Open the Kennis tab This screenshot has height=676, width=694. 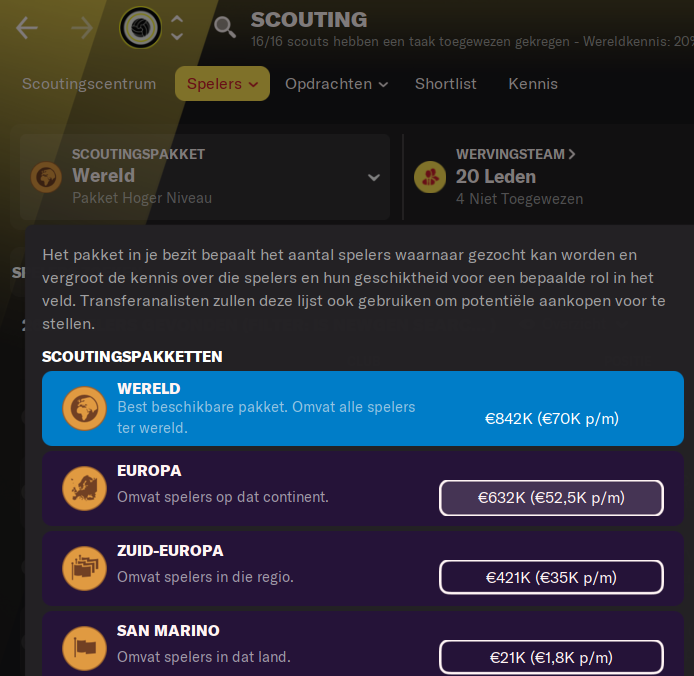[533, 84]
